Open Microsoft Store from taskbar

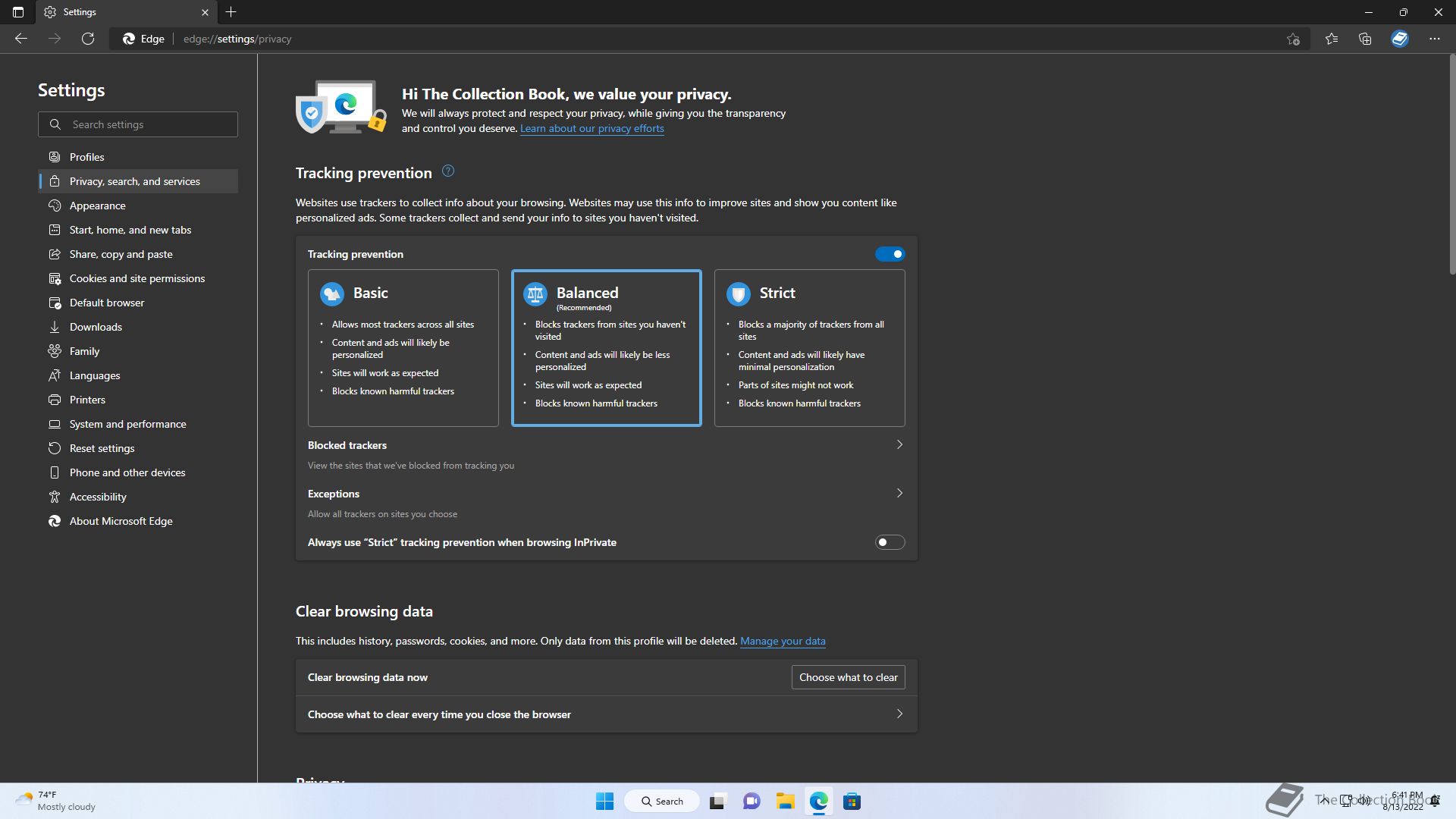click(852, 801)
